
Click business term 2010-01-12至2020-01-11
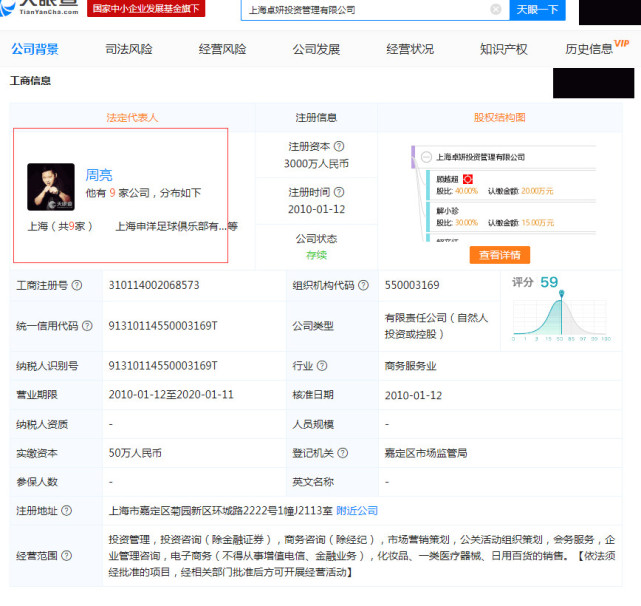click(171, 395)
